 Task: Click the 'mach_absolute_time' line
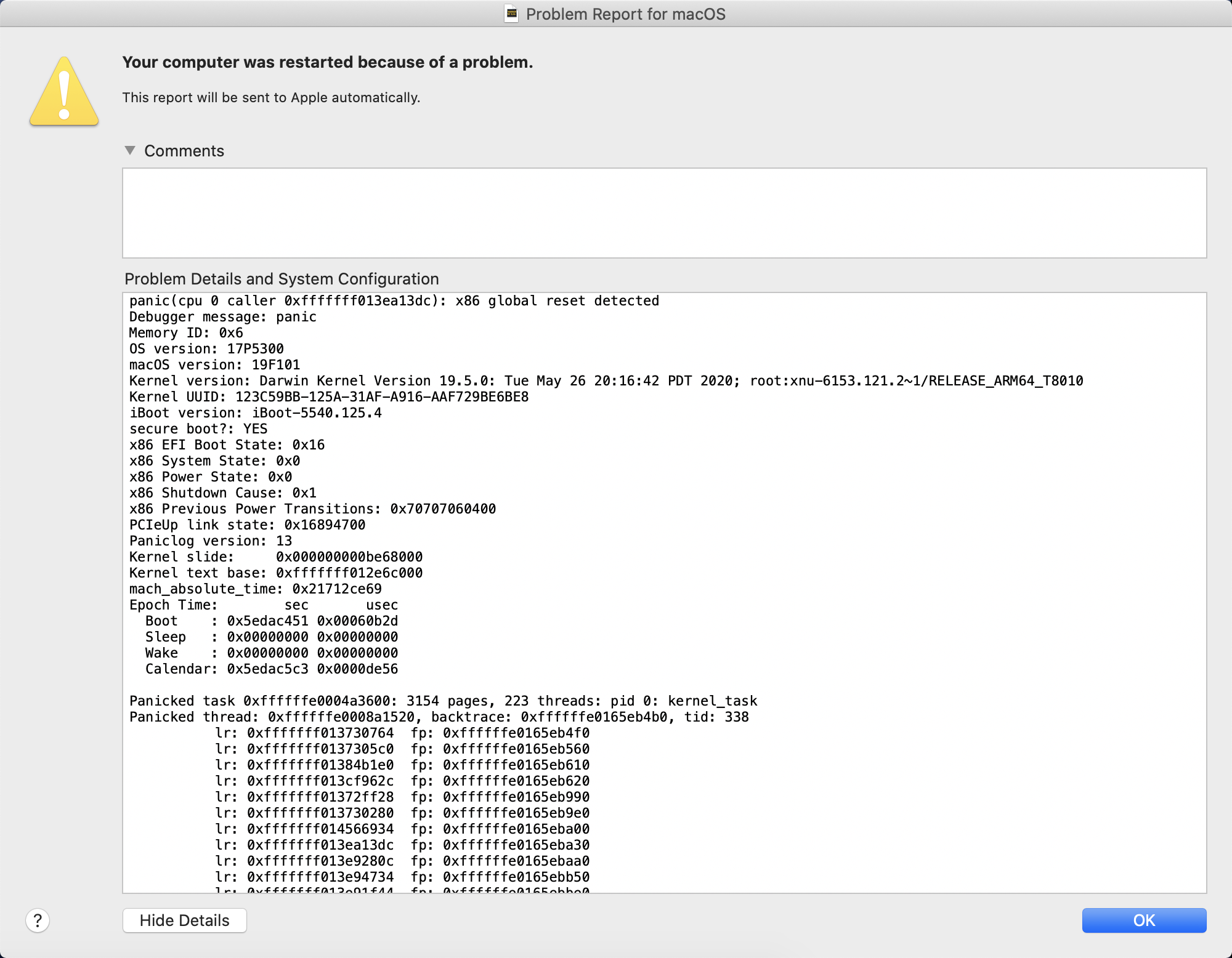tap(256, 589)
